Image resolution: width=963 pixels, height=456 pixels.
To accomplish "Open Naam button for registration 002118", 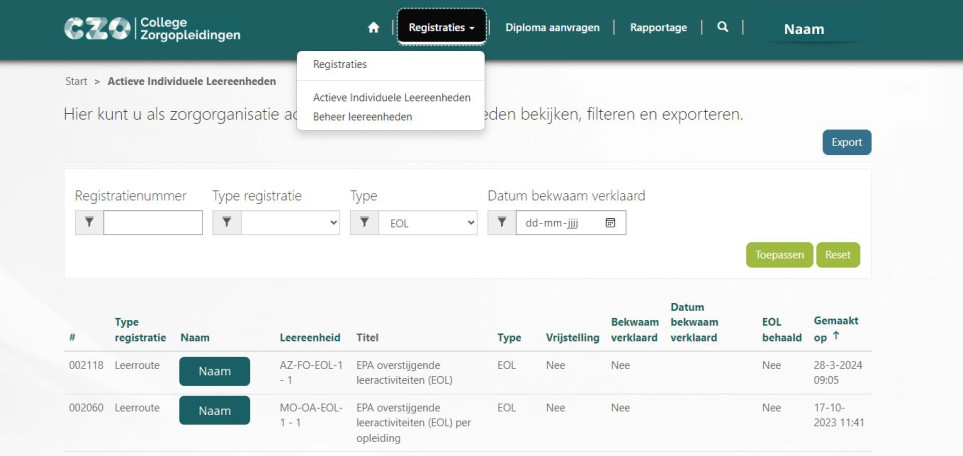I will click(x=214, y=371).
